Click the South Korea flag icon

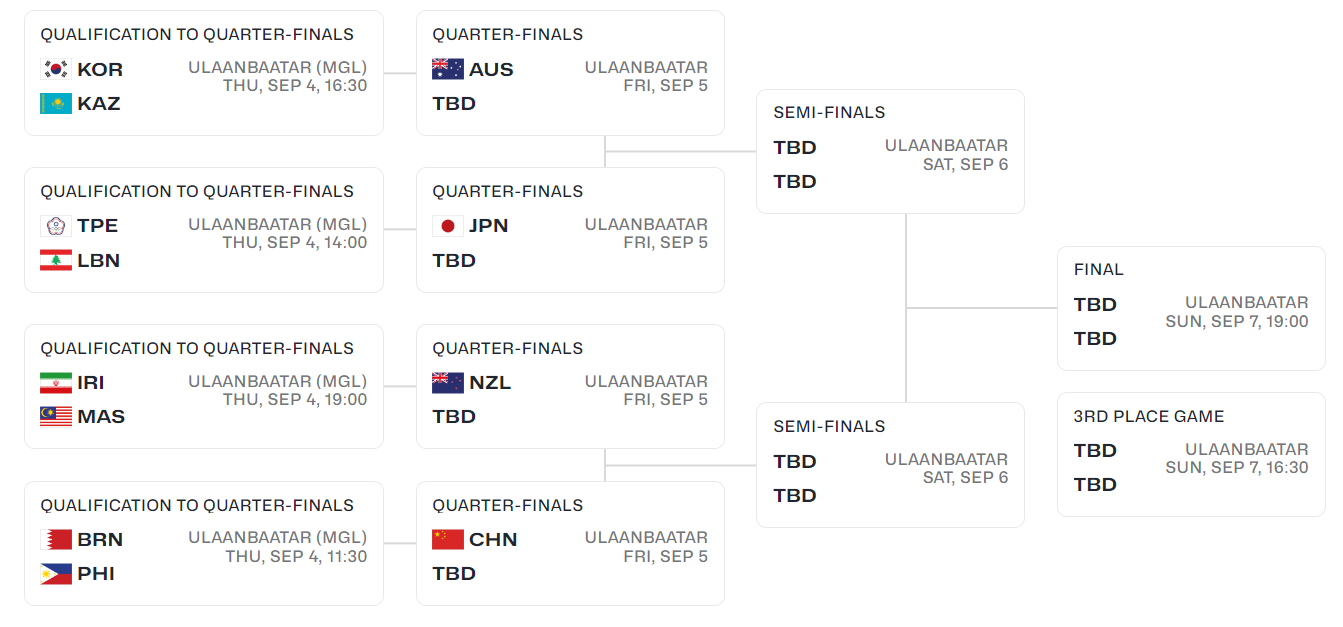55,70
